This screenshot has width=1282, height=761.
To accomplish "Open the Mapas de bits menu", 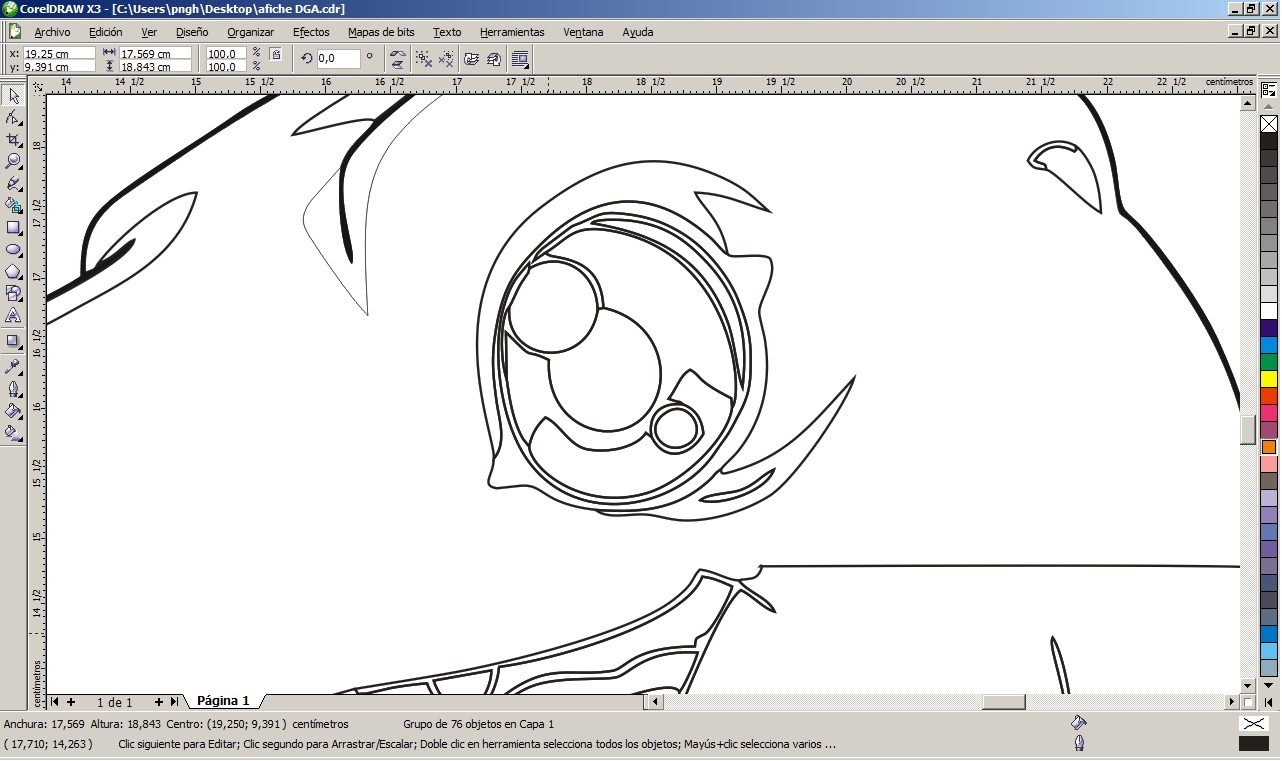I will (381, 32).
